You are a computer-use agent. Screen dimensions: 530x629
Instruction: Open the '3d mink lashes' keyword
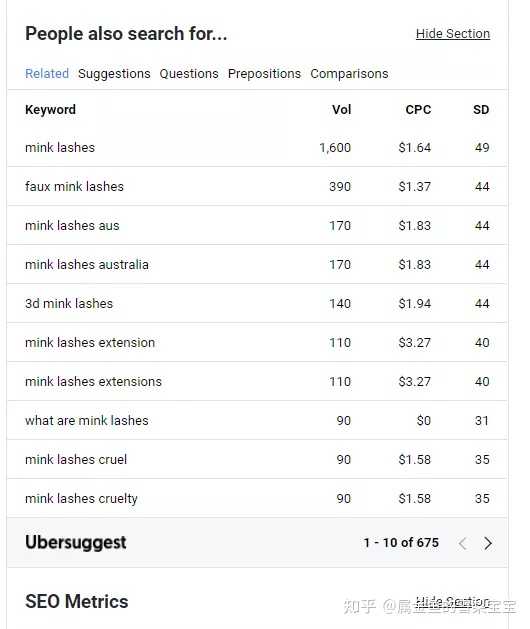(x=69, y=304)
